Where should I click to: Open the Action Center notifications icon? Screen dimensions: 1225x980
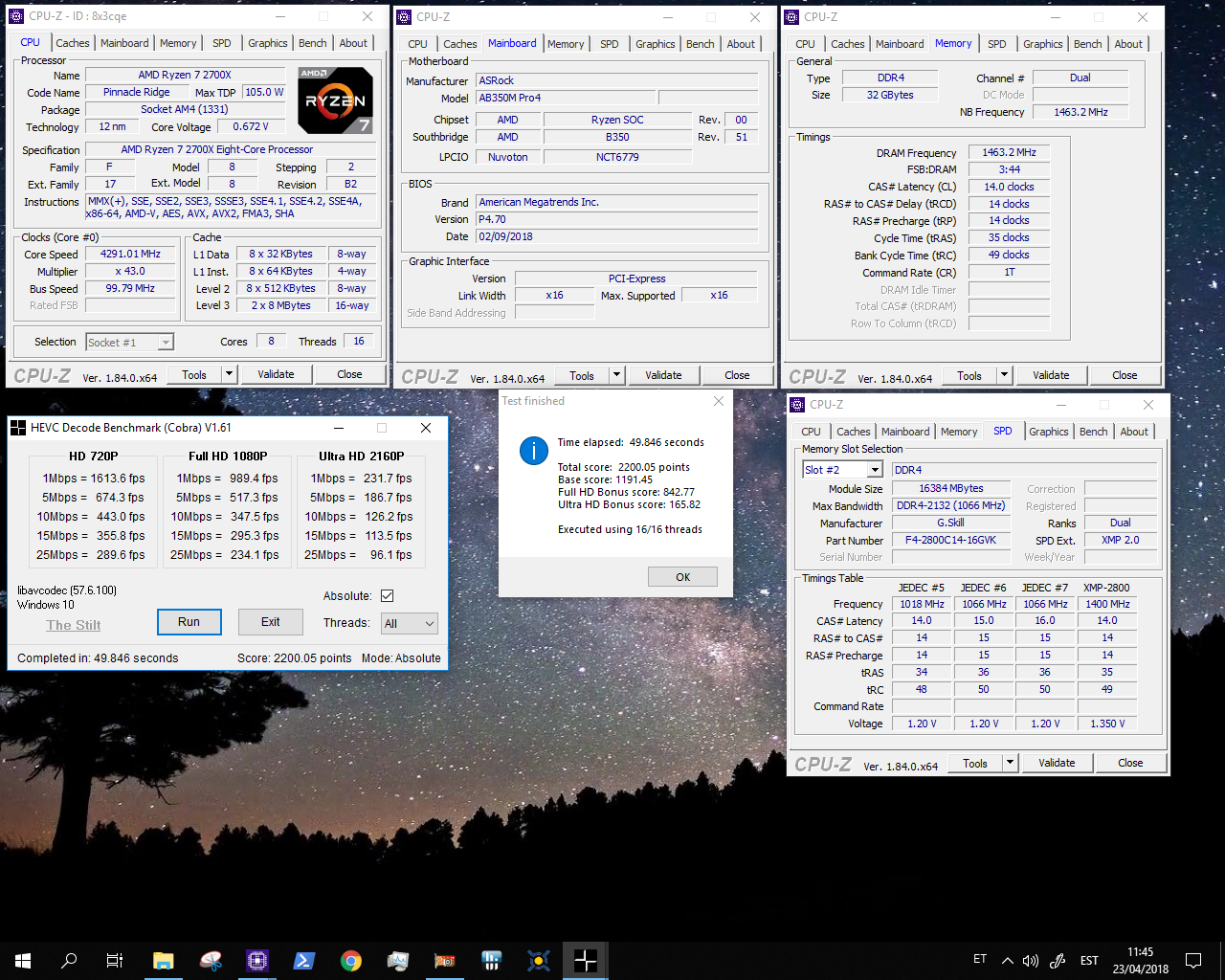point(1193,960)
